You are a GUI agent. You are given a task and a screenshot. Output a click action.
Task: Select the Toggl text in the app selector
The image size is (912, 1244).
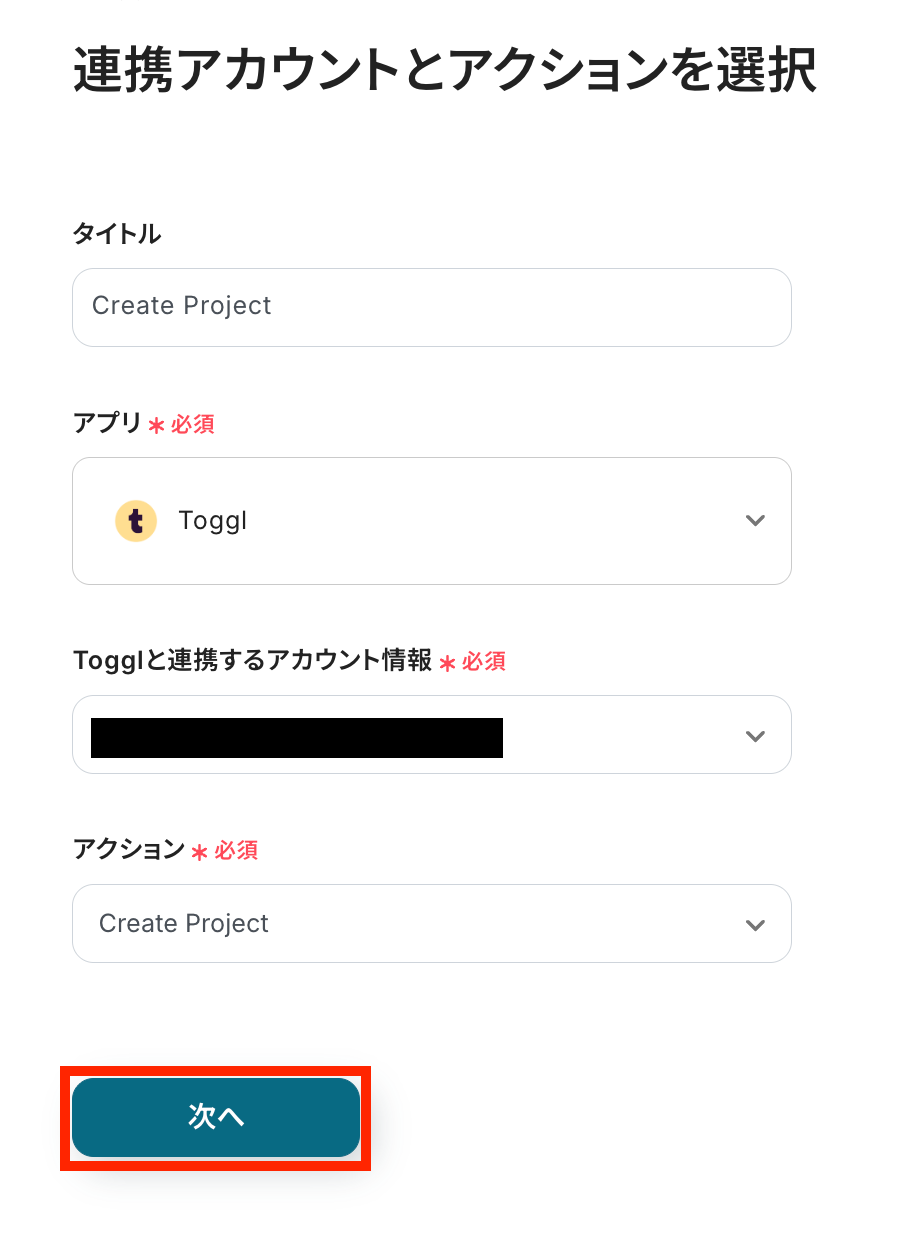click(x=212, y=521)
